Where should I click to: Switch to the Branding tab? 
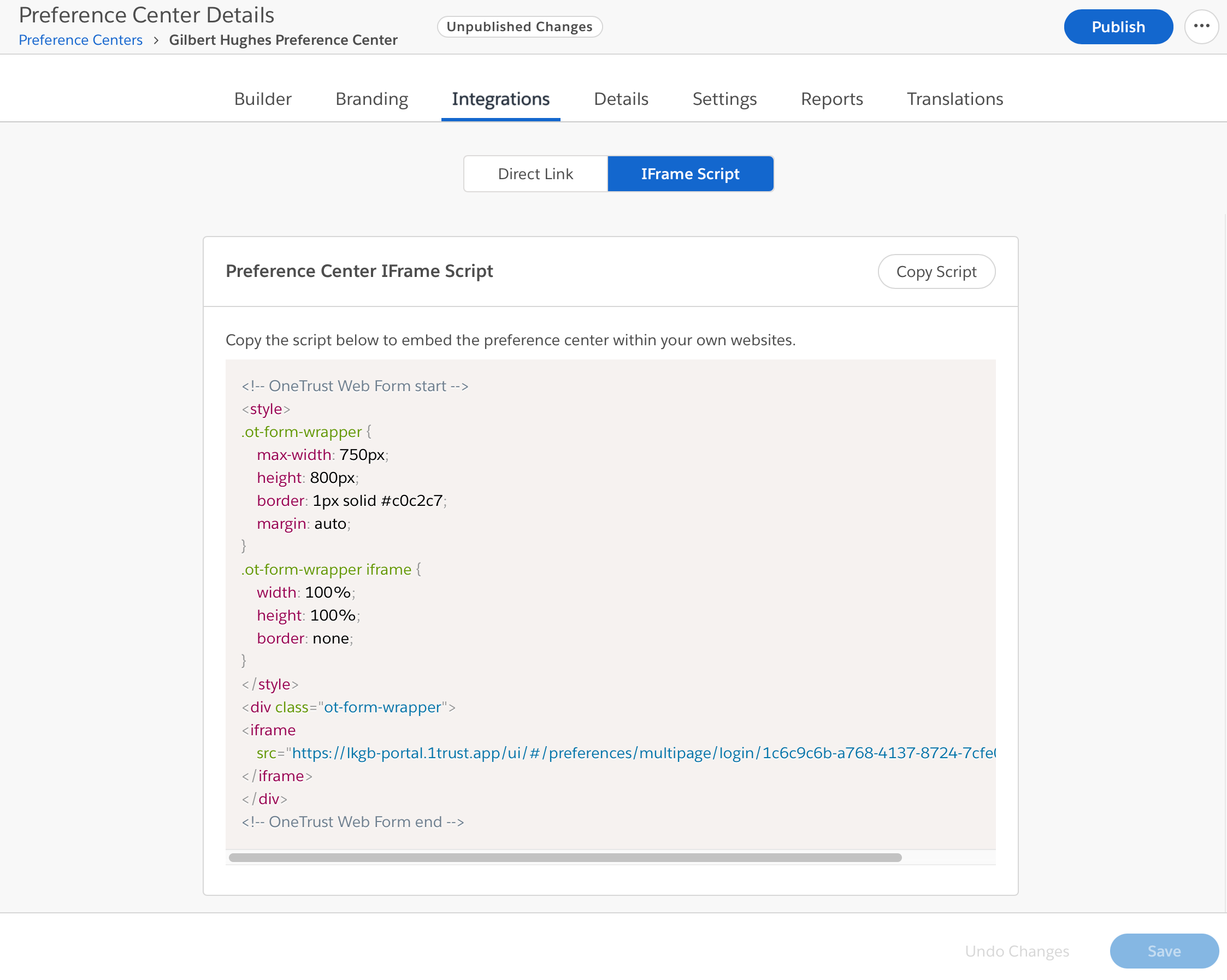point(371,98)
